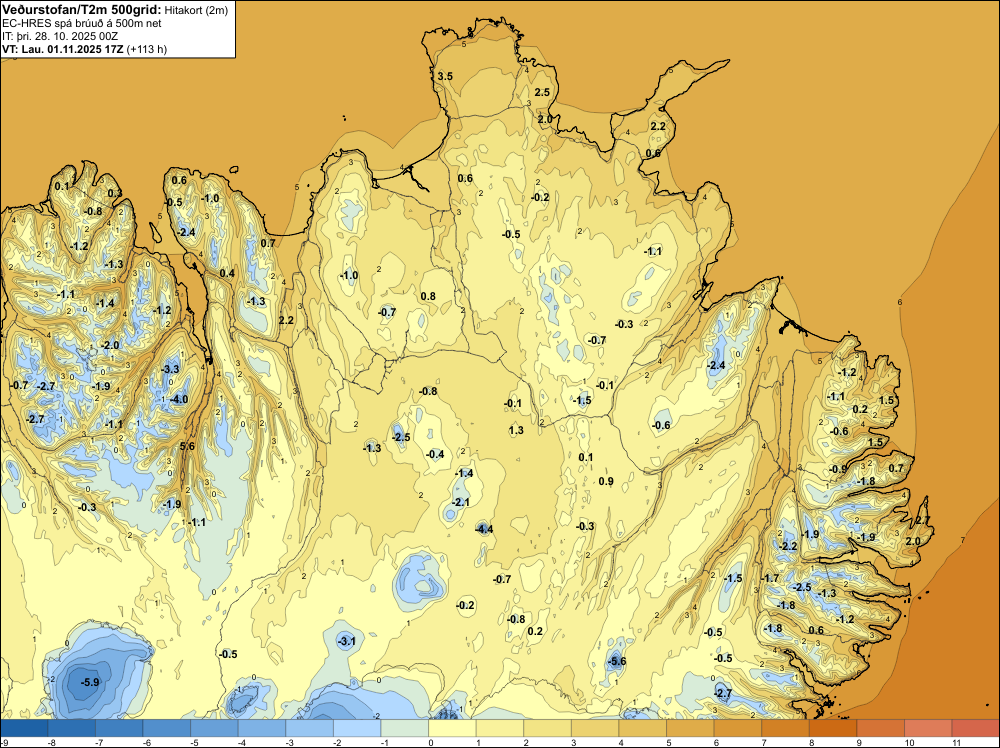Click the legend scale label -5
The height and width of the screenshot is (748, 1000).
tap(194, 742)
